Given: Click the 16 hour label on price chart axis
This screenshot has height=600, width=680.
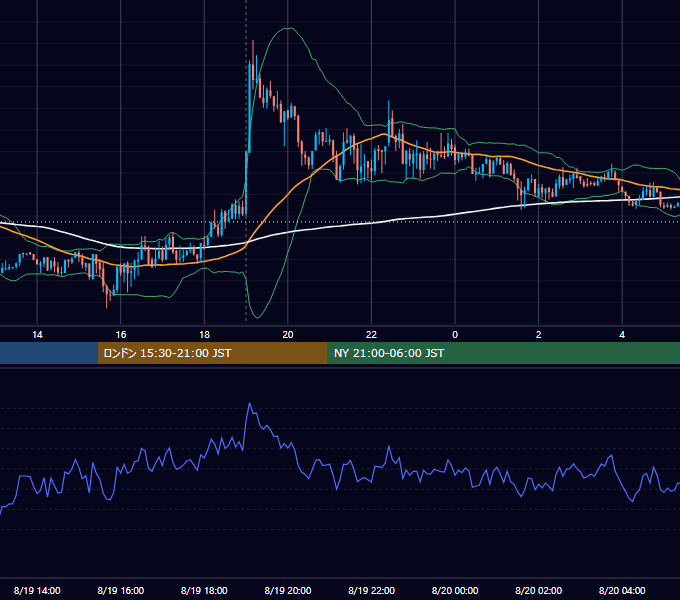Looking at the screenshot, I should (x=121, y=335).
